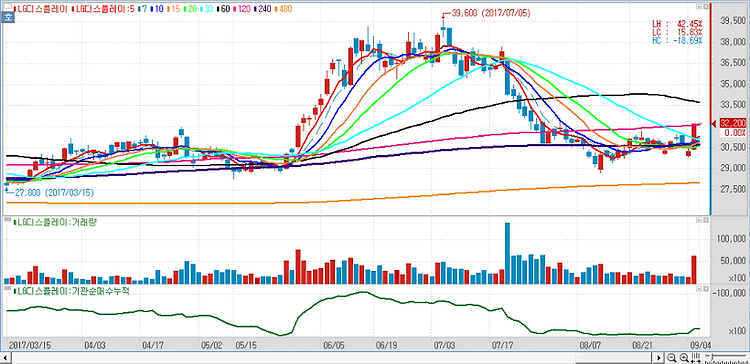Adjust the chart zoom slider handle
This screenshot has width=750, height=364.
point(712,356)
